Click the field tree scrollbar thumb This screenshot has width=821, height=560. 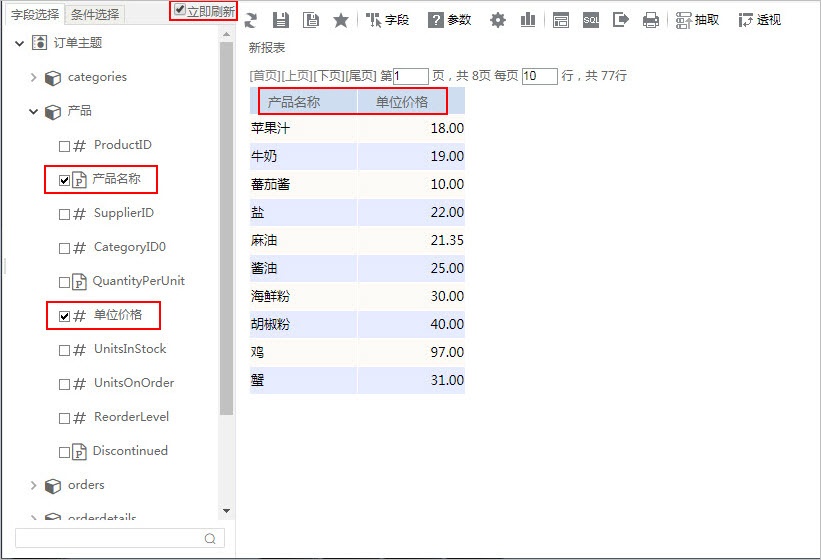[x=226, y=228]
